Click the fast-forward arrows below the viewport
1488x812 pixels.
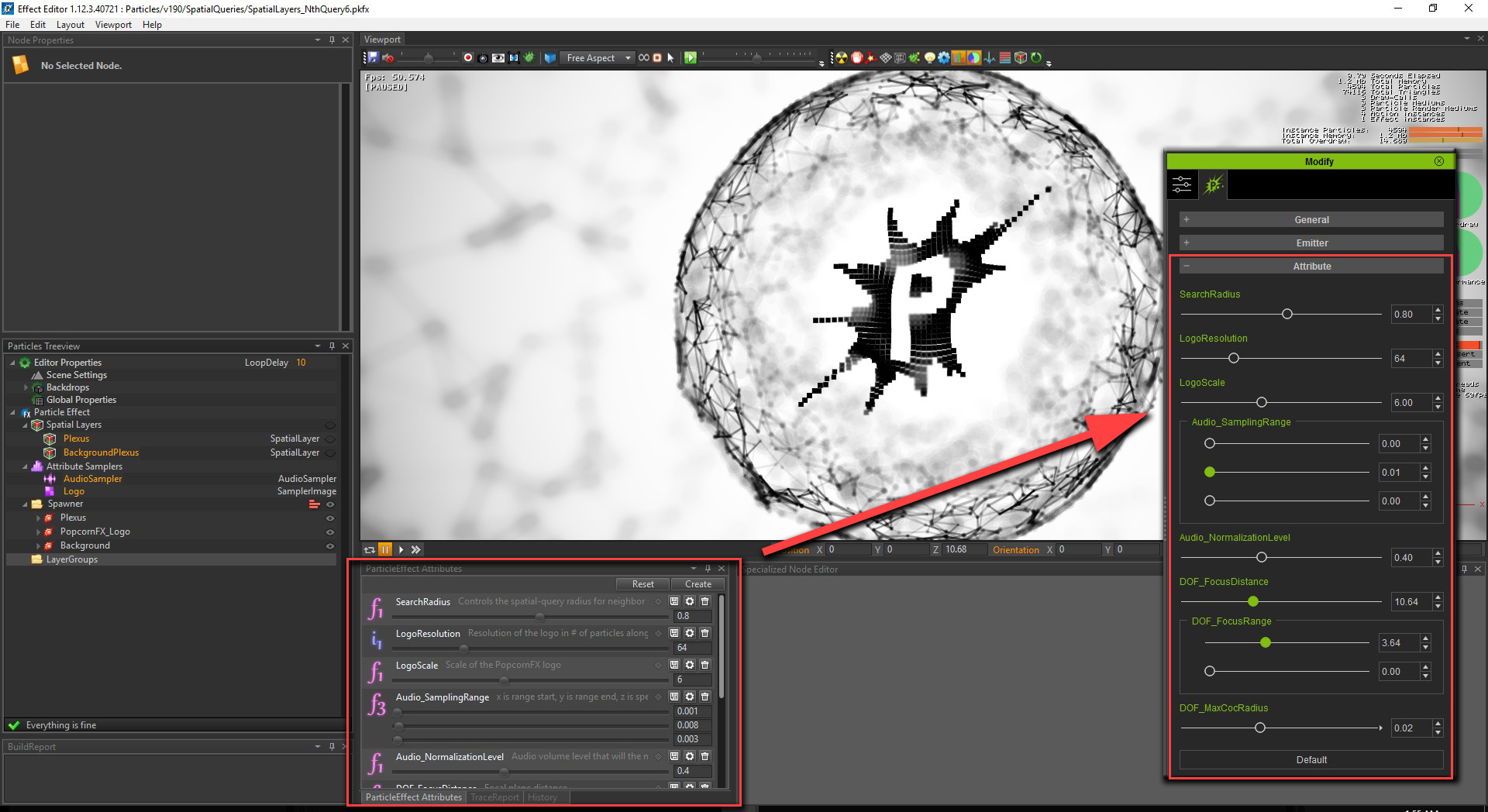tap(416, 549)
